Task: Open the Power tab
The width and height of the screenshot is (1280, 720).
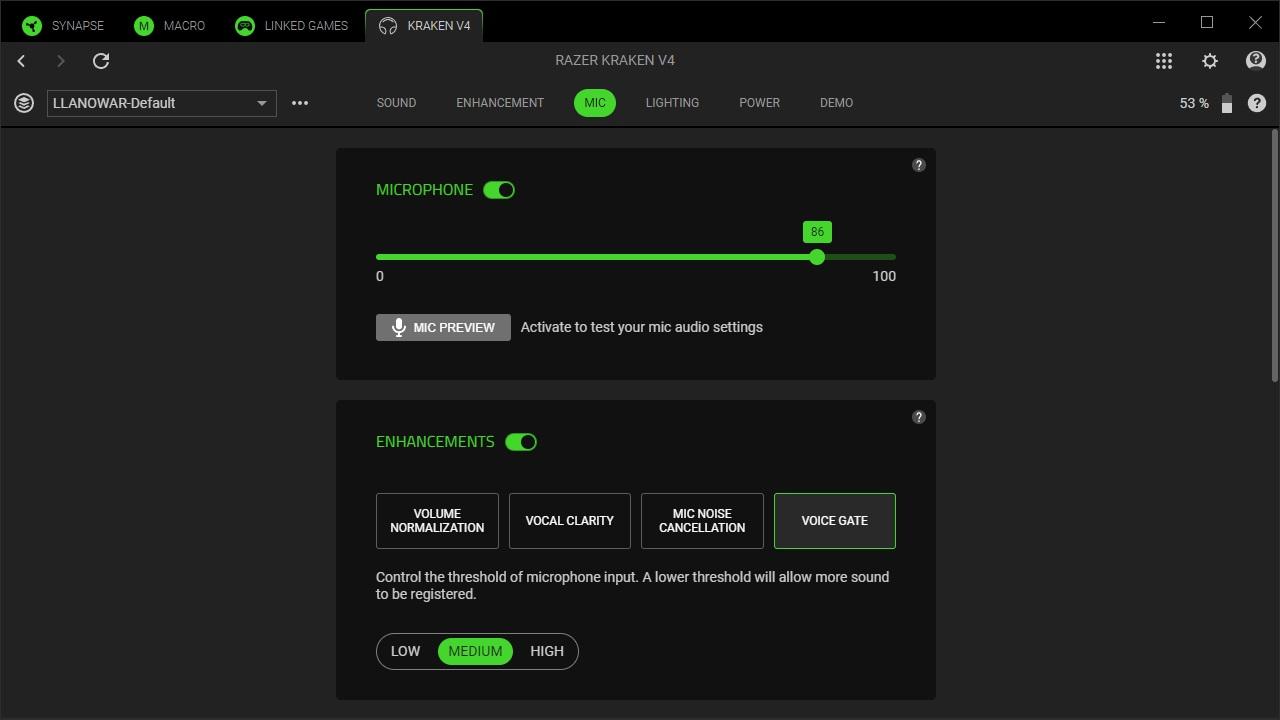Action: 759,103
